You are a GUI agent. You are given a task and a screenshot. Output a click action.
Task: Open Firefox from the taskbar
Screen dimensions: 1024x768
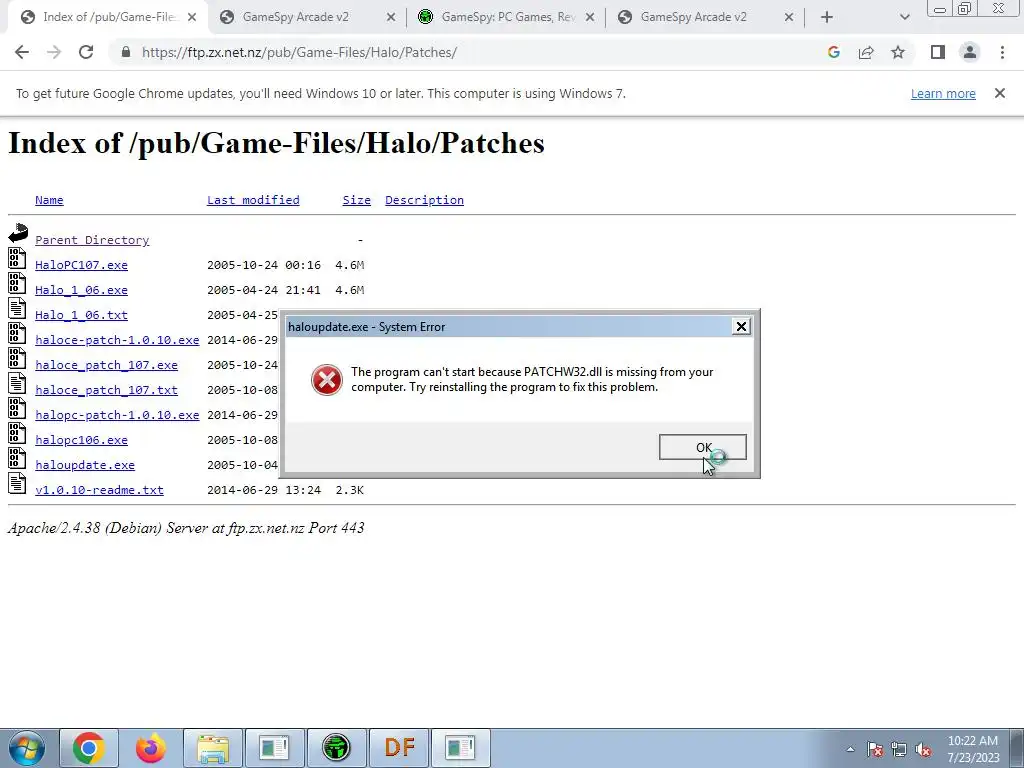151,748
